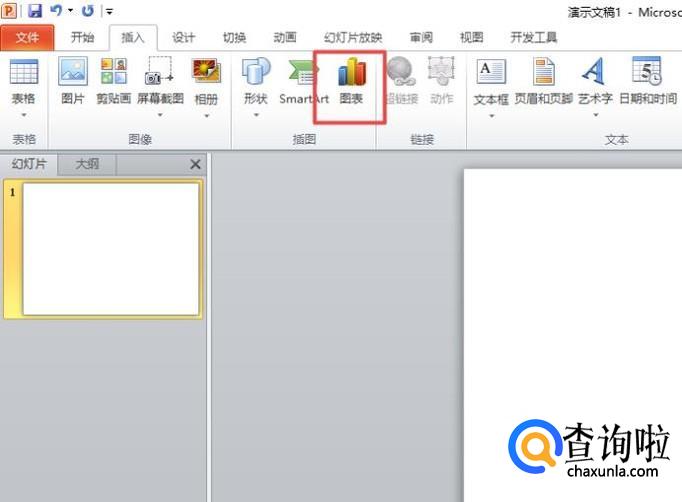Open the Animations (动画) ribbon tab
The height and width of the screenshot is (502, 682).
tap(285, 38)
